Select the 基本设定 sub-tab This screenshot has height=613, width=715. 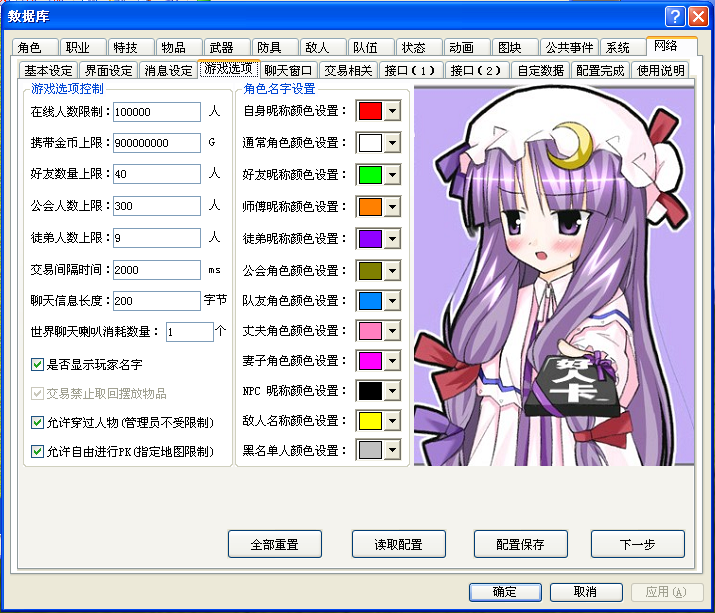[48, 70]
